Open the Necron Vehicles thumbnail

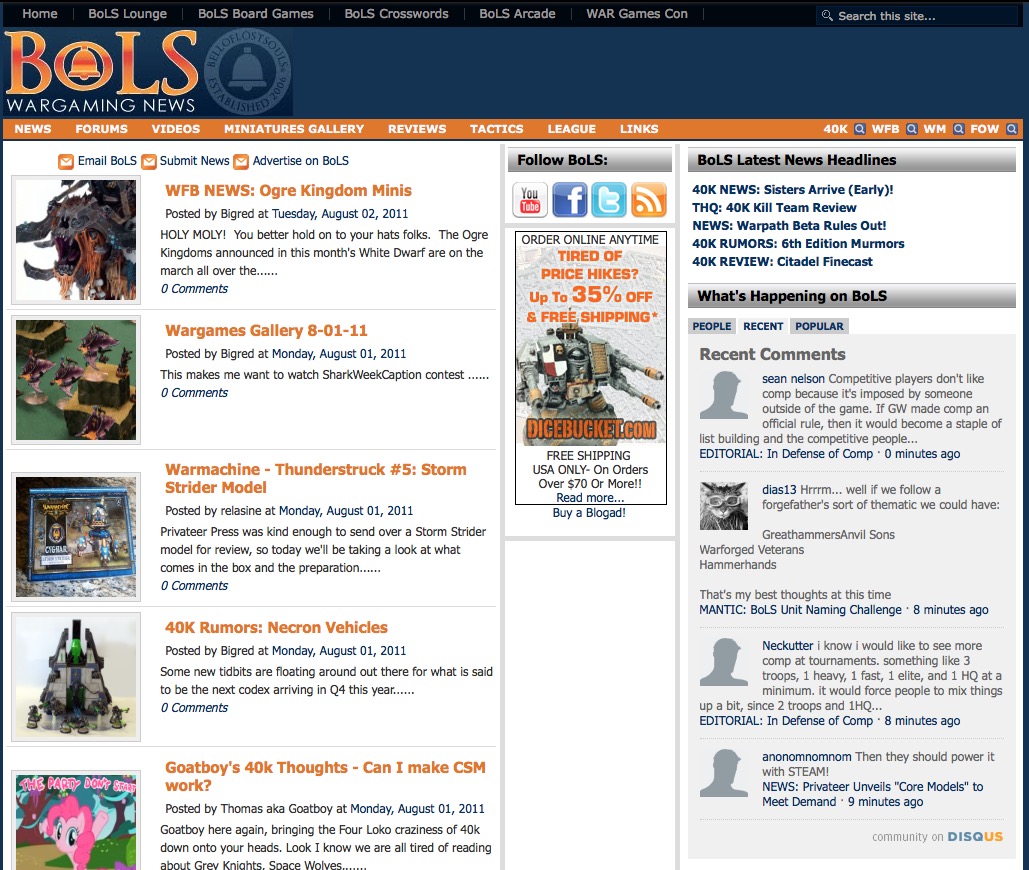tap(76, 677)
